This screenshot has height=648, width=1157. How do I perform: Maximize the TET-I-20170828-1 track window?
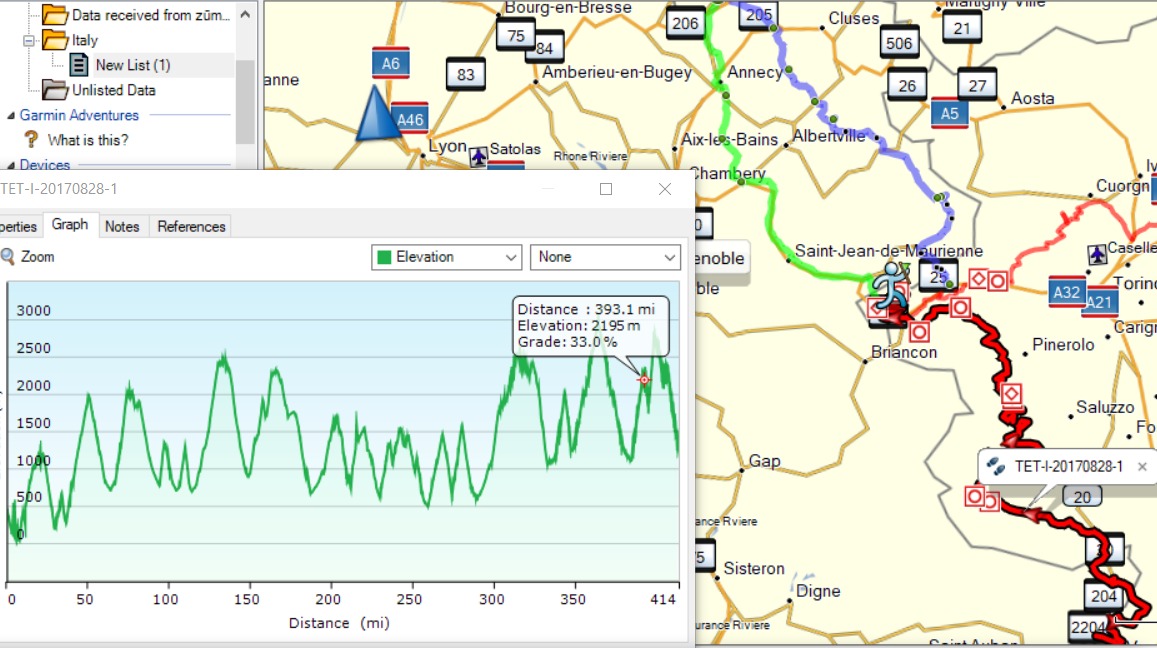[x=606, y=189]
